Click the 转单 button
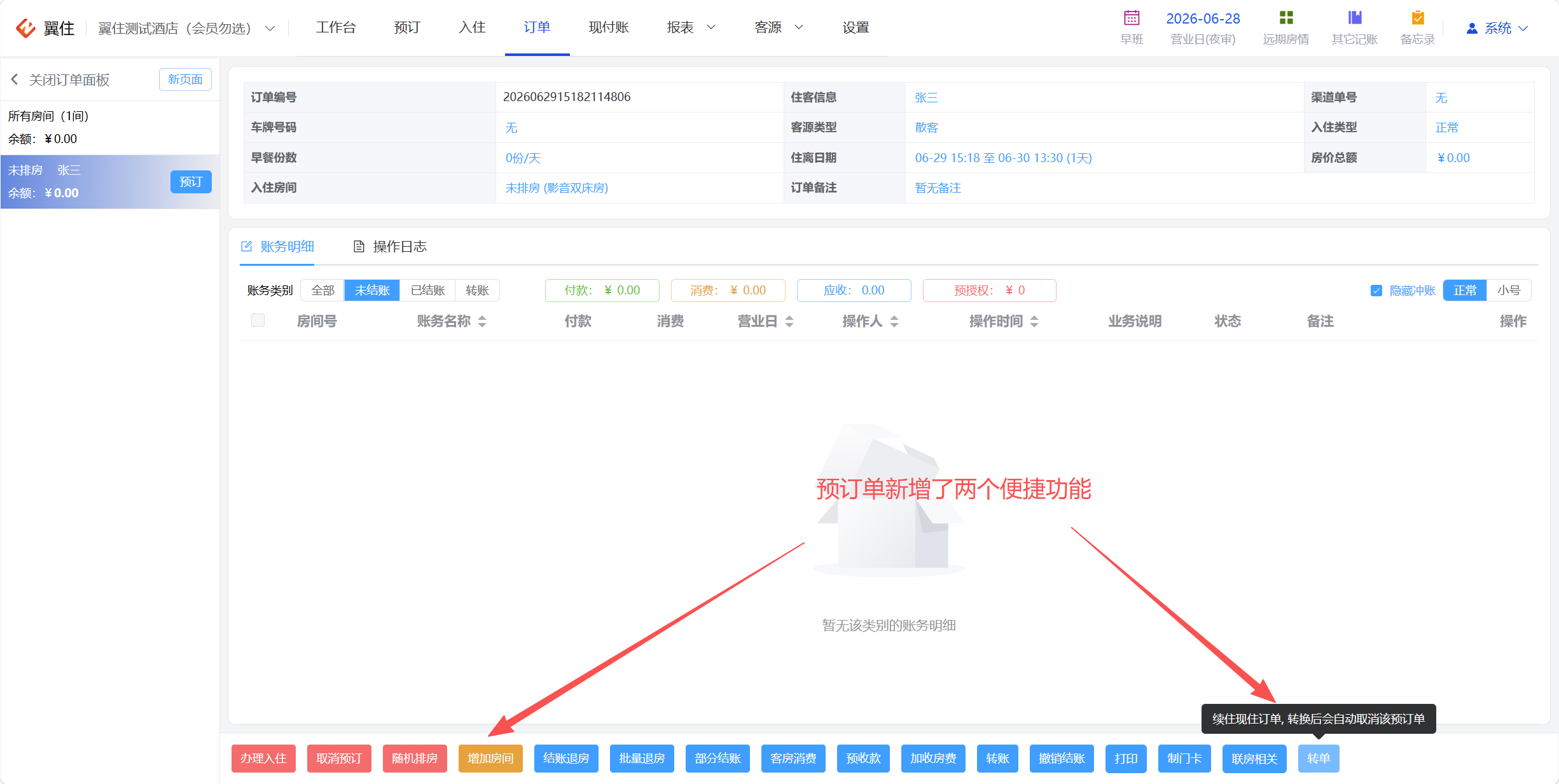 [x=1319, y=759]
